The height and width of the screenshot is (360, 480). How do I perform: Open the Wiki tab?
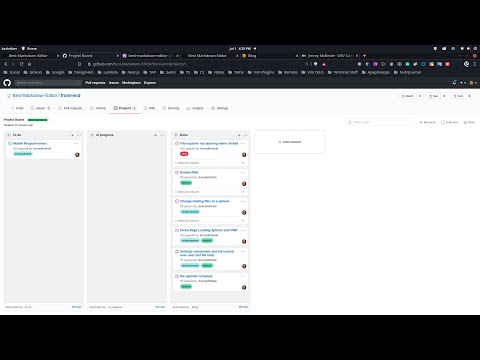pyautogui.click(x=149, y=108)
